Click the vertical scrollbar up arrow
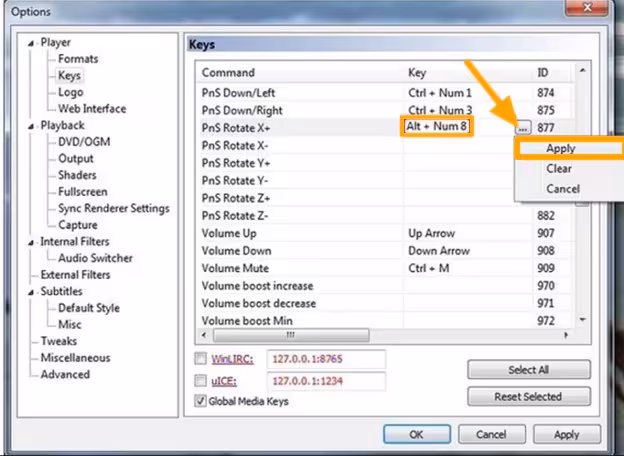This screenshot has height=456, width=624. pyautogui.click(x=583, y=70)
